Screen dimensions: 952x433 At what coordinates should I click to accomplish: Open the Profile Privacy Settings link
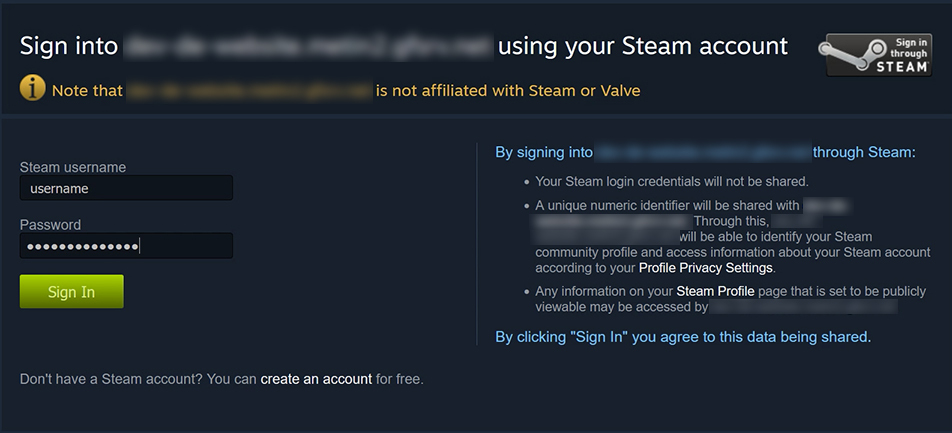pyautogui.click(x=706, y=268)
